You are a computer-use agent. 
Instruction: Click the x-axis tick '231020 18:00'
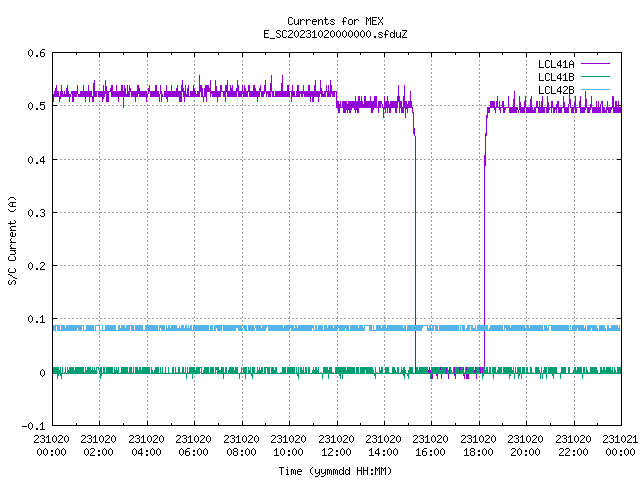[478, 446]
